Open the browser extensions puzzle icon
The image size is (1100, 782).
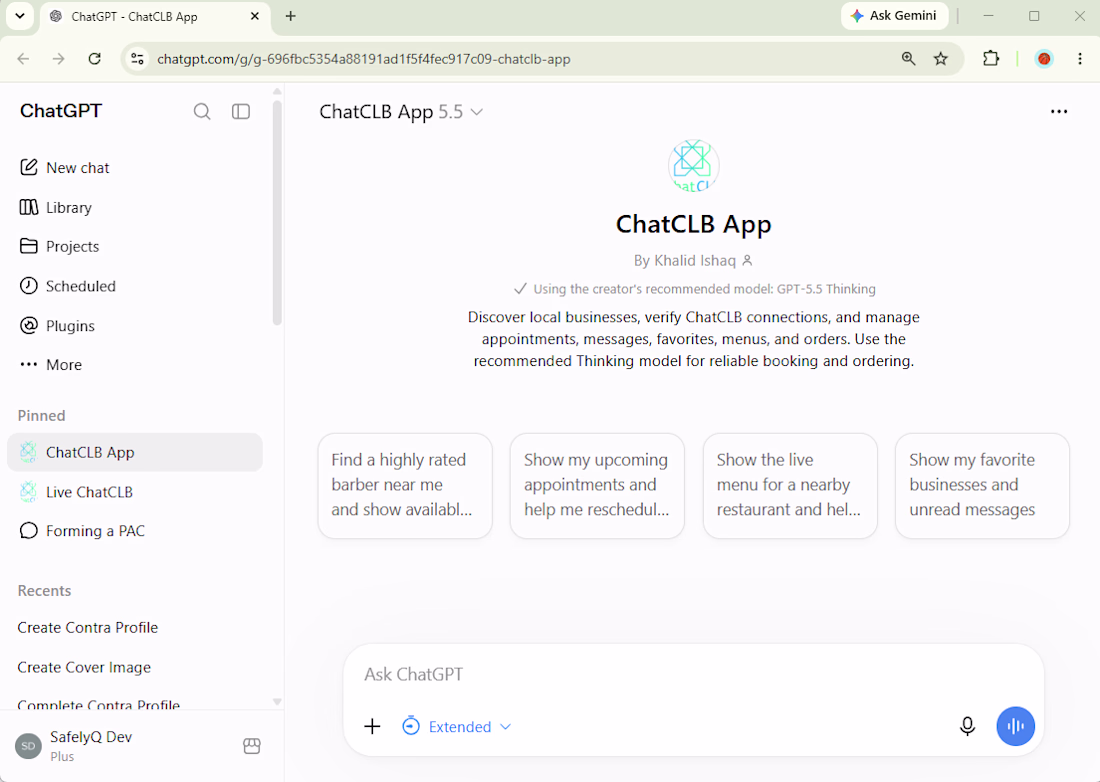991,59
